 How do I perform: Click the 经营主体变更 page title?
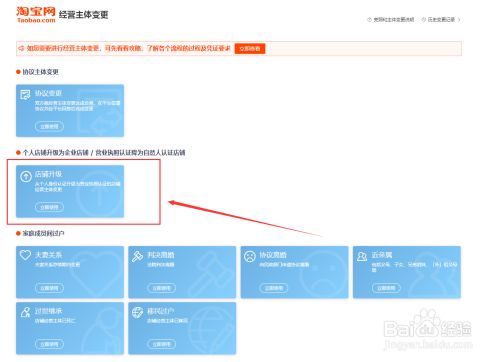pos(83,15)
